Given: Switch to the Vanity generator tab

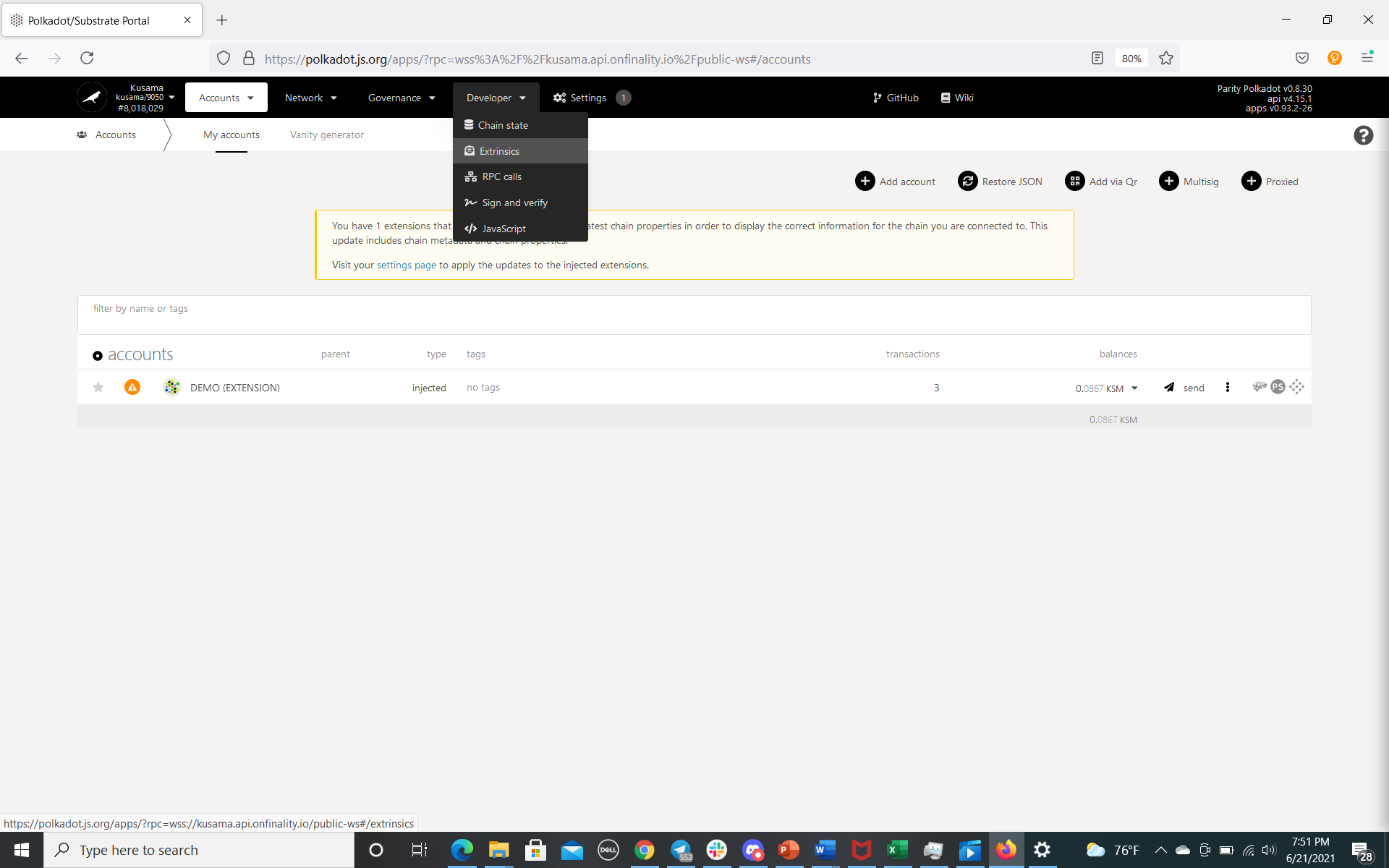Looking at the screenshot, I should coord(326,135).
